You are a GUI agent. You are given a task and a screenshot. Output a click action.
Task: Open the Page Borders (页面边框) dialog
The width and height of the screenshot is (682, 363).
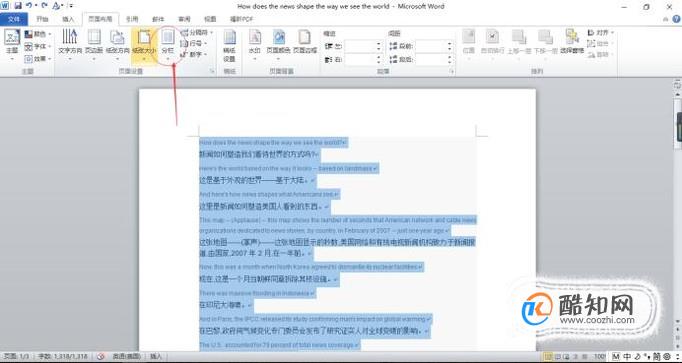pyautogui.click(x=304, y=43)
